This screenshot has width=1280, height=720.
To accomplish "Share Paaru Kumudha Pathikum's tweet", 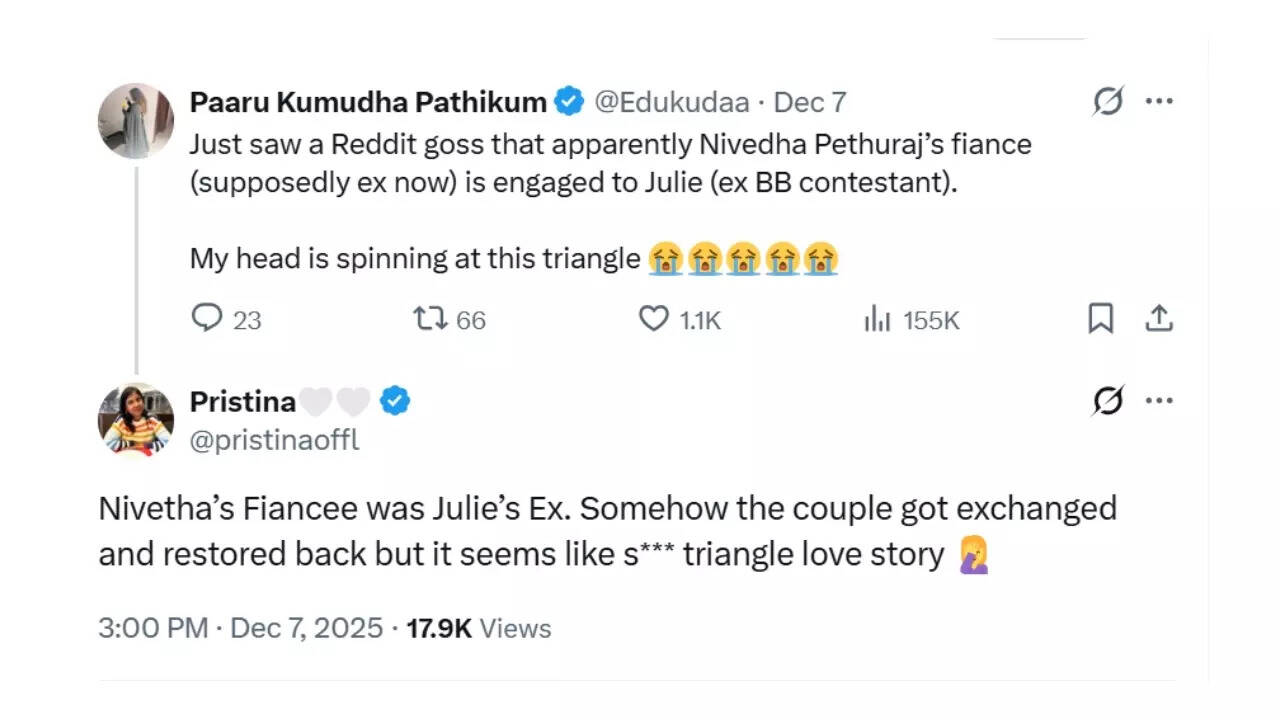I will click(1158, 319).
